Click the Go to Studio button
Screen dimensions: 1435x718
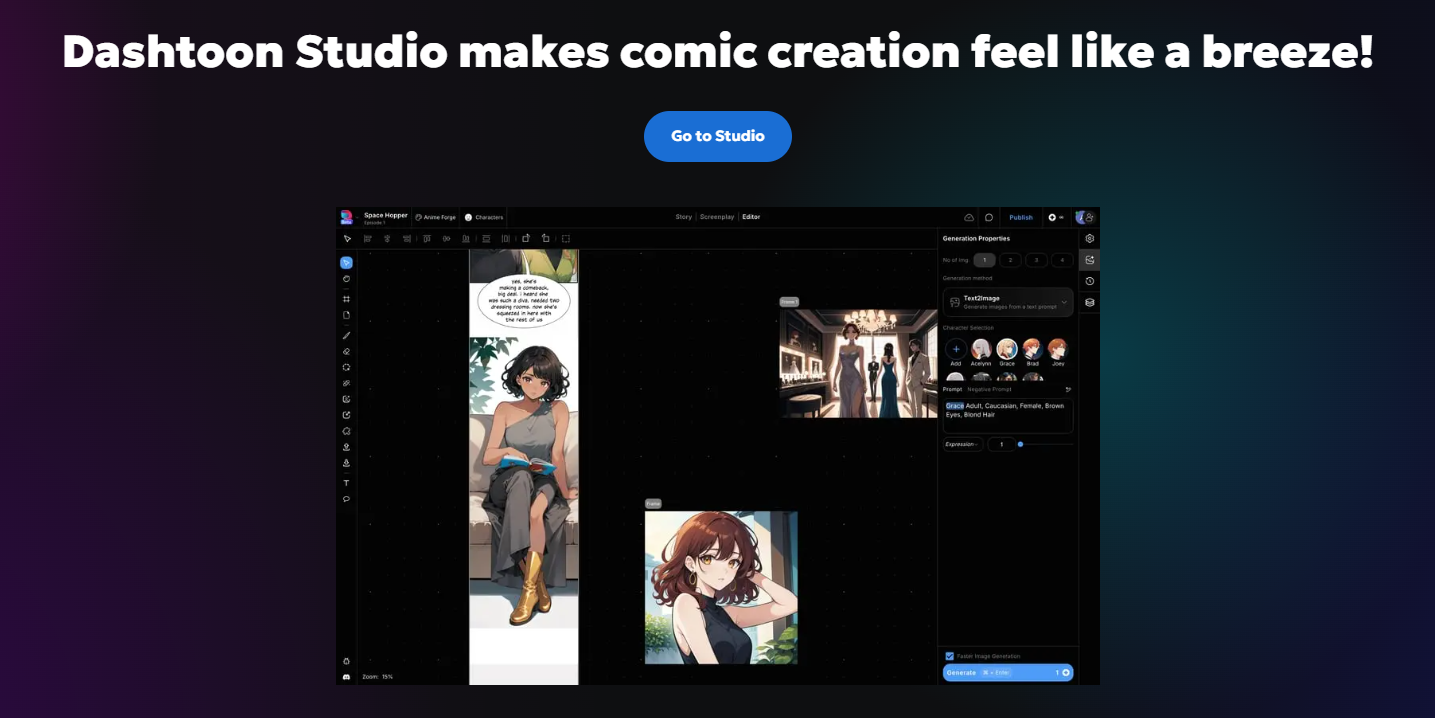tap(717, 136)
